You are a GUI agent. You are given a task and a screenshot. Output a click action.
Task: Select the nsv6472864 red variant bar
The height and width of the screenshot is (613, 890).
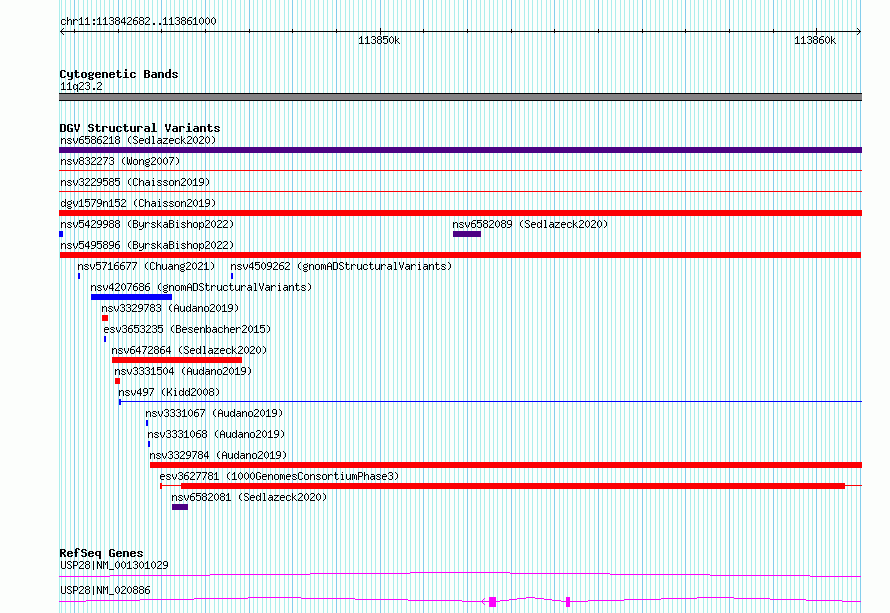tap(177, 360)
